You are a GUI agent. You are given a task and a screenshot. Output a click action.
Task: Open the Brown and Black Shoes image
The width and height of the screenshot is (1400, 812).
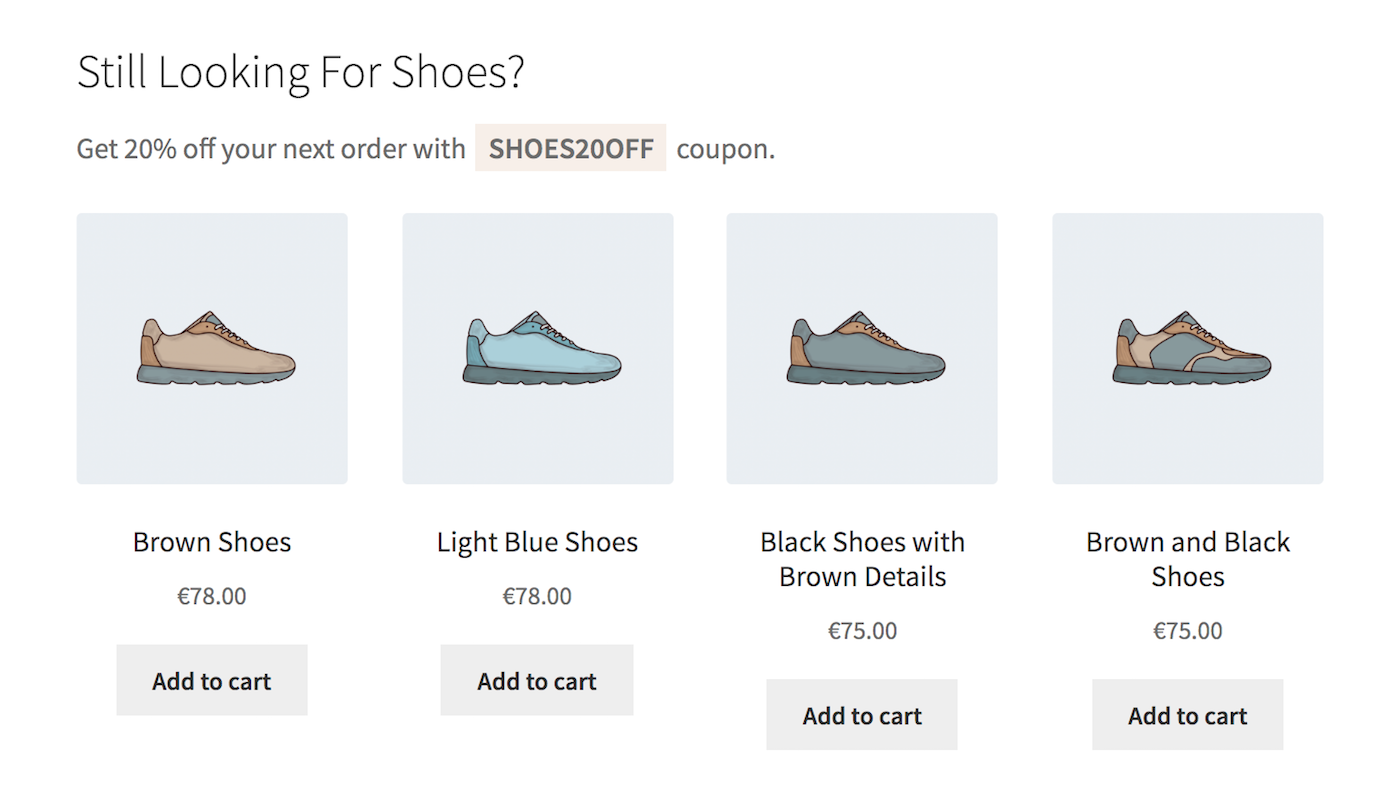click(x=1188, y=348)
